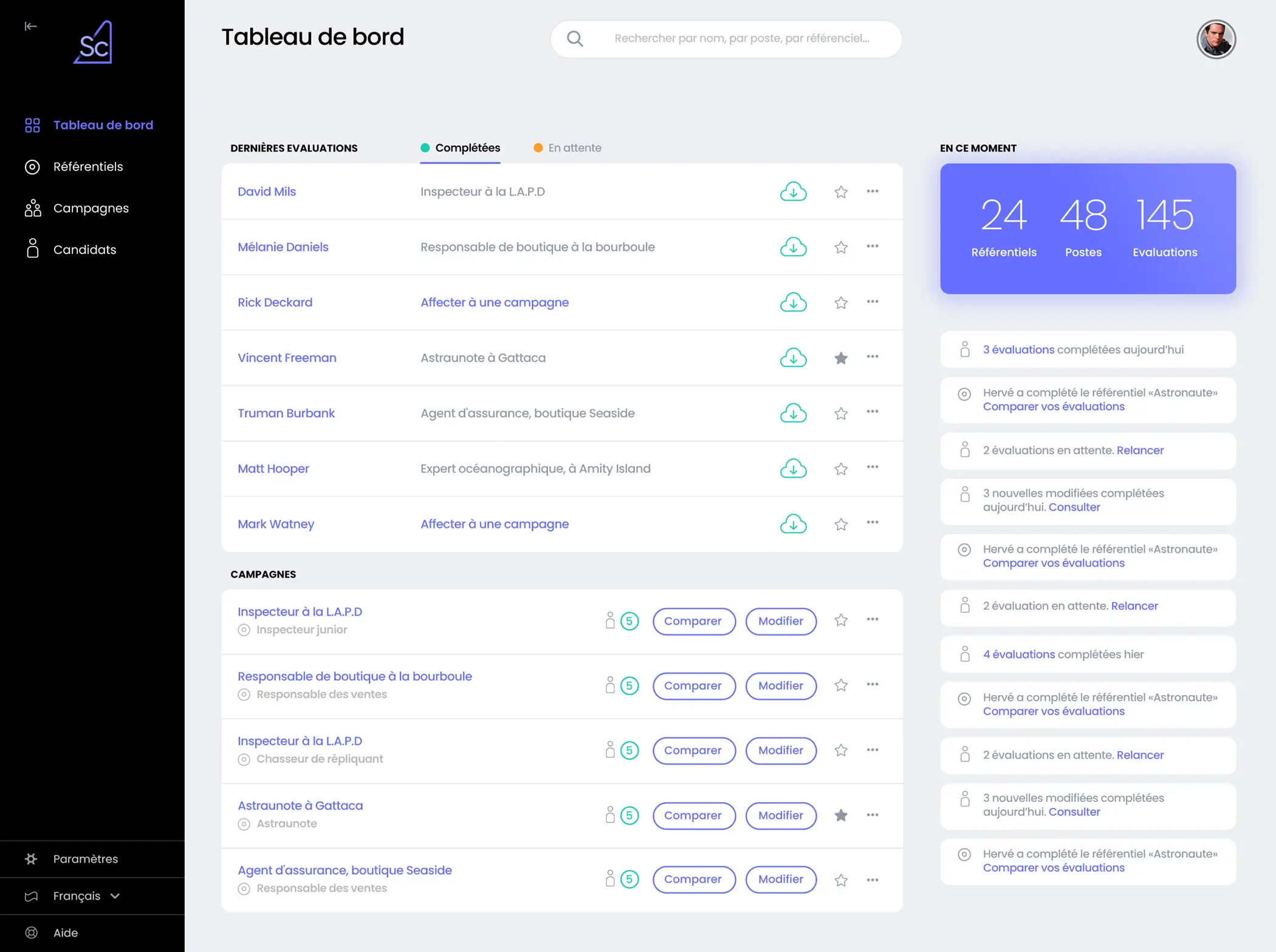
Task: Click the Chasseur de répliquant référentiel icon
Action: (x=244, y=759)
